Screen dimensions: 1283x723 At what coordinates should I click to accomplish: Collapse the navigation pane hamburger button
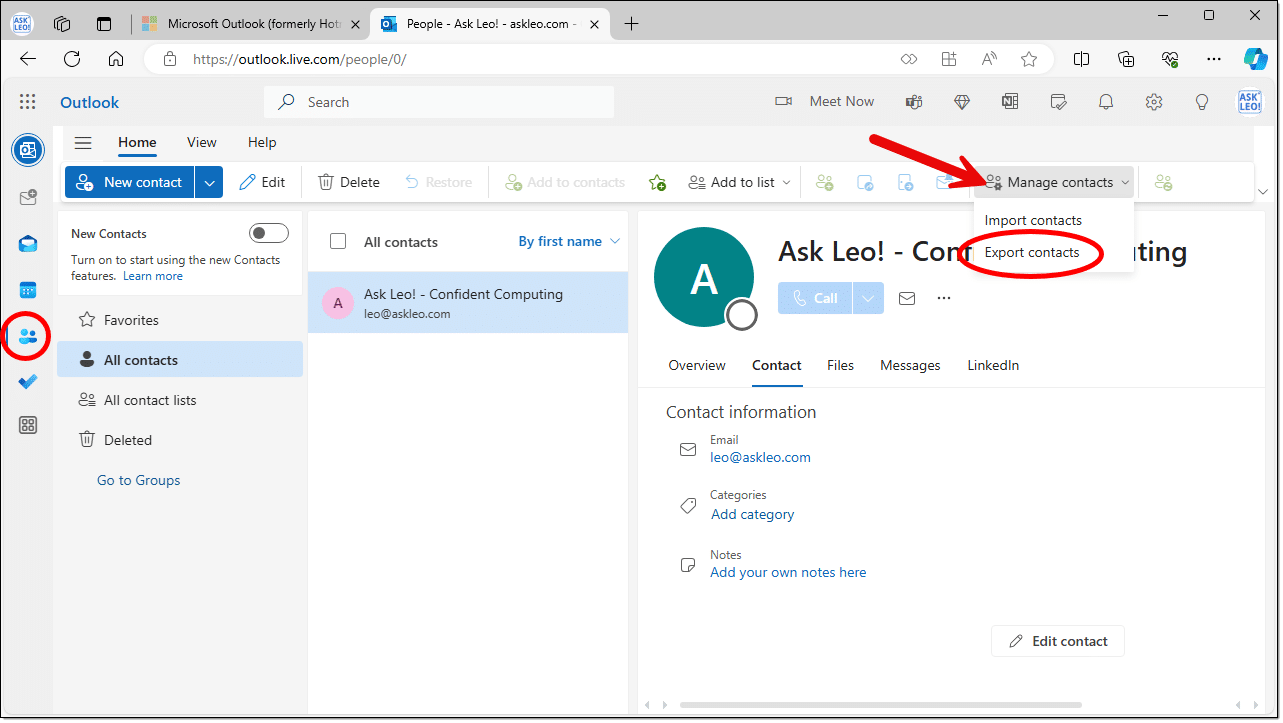tap(83, 143)
